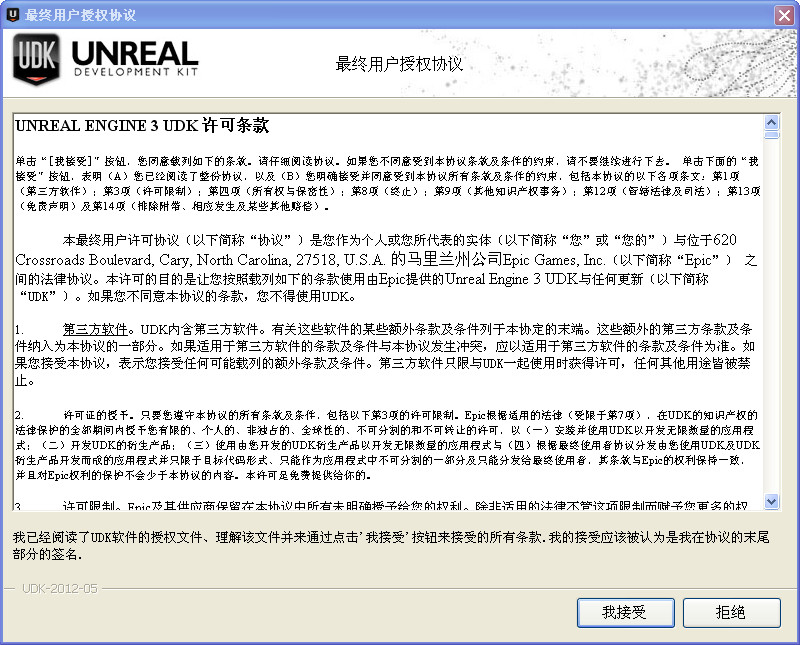Viewport: 800px width, 645px height.
Task: Click the scrollbar thumb of the license text
Action: 771,135
